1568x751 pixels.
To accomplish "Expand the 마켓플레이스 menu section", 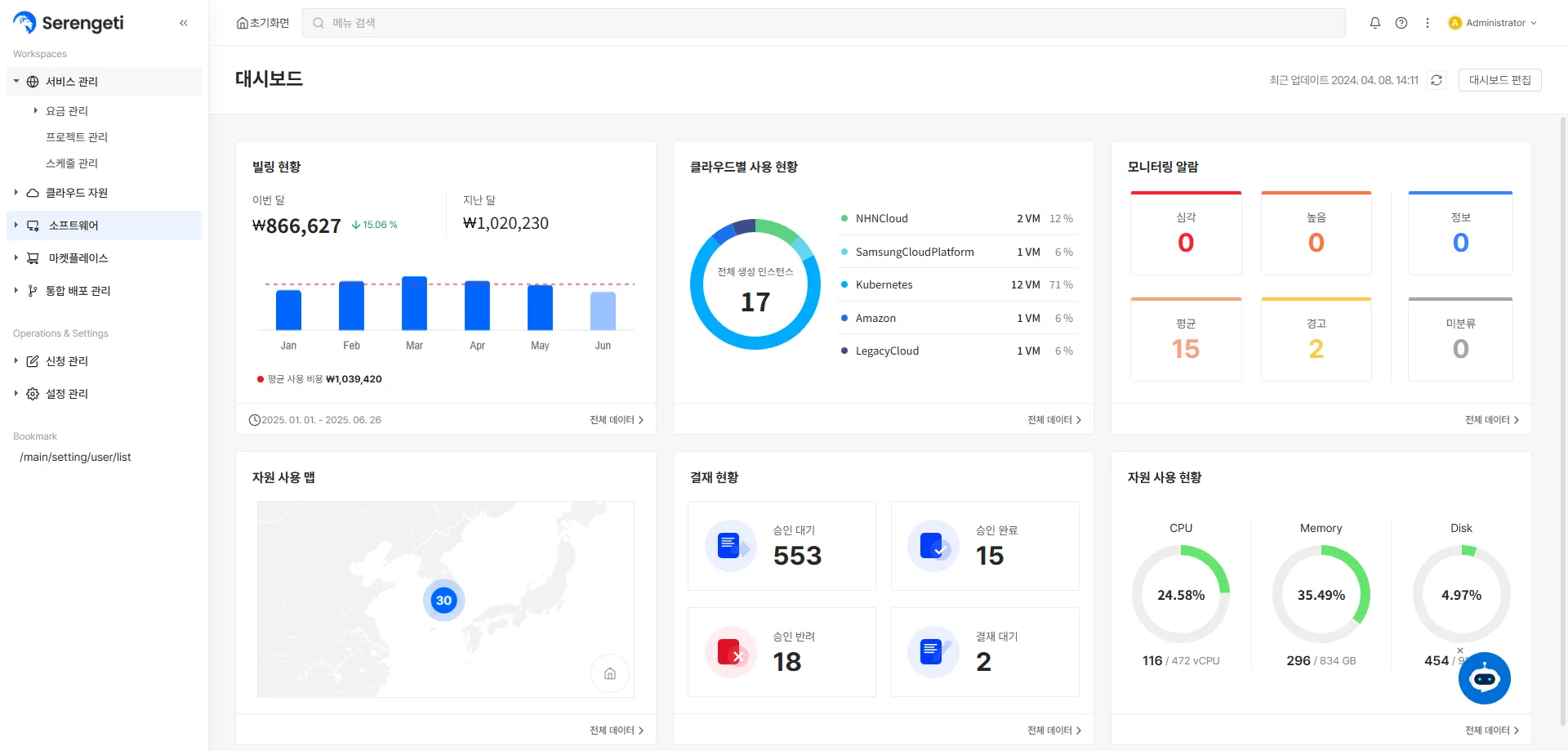I will [16, 258].
